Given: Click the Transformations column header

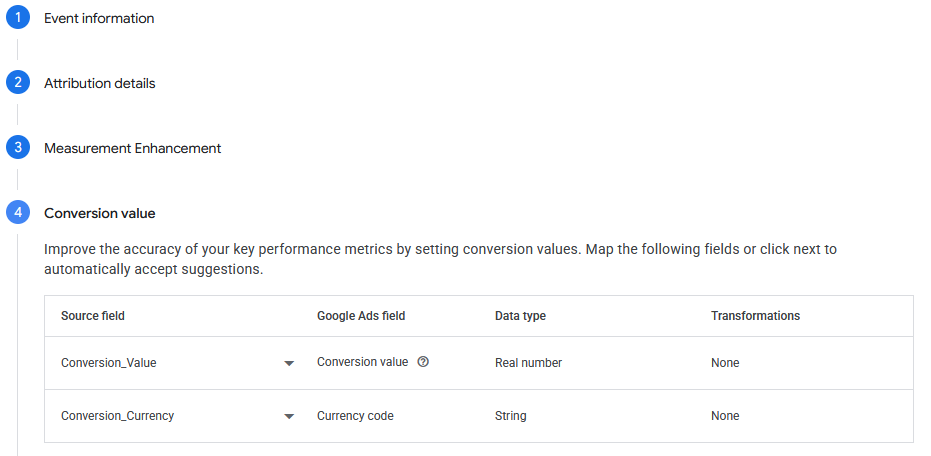Looking at the screenshot, I should click(755, 316).
